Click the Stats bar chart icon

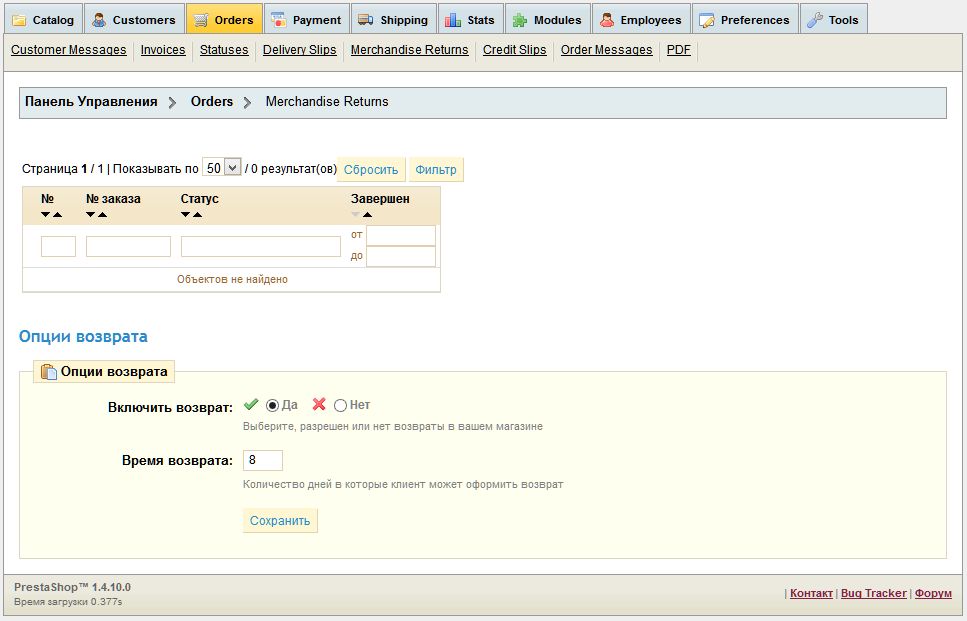(x=453, y=20)
